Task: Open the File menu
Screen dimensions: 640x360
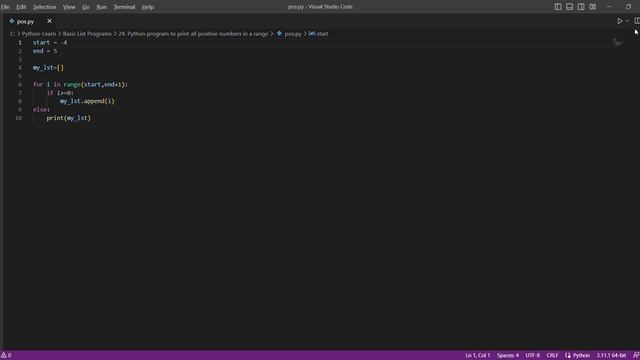Action: pyautogui.click(x=5, y=7)
